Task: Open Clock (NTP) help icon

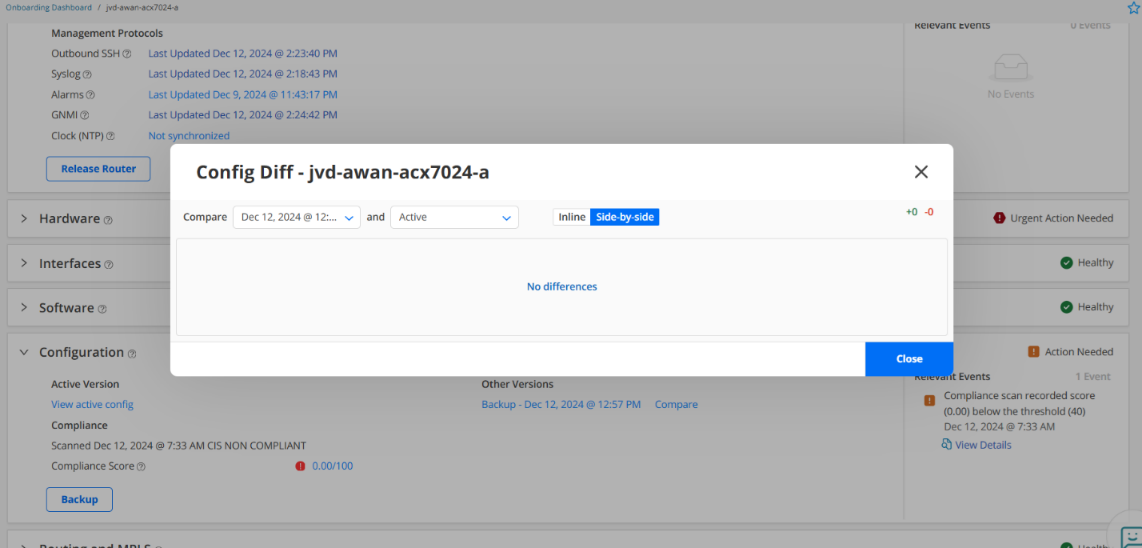Action: [110, 136]
